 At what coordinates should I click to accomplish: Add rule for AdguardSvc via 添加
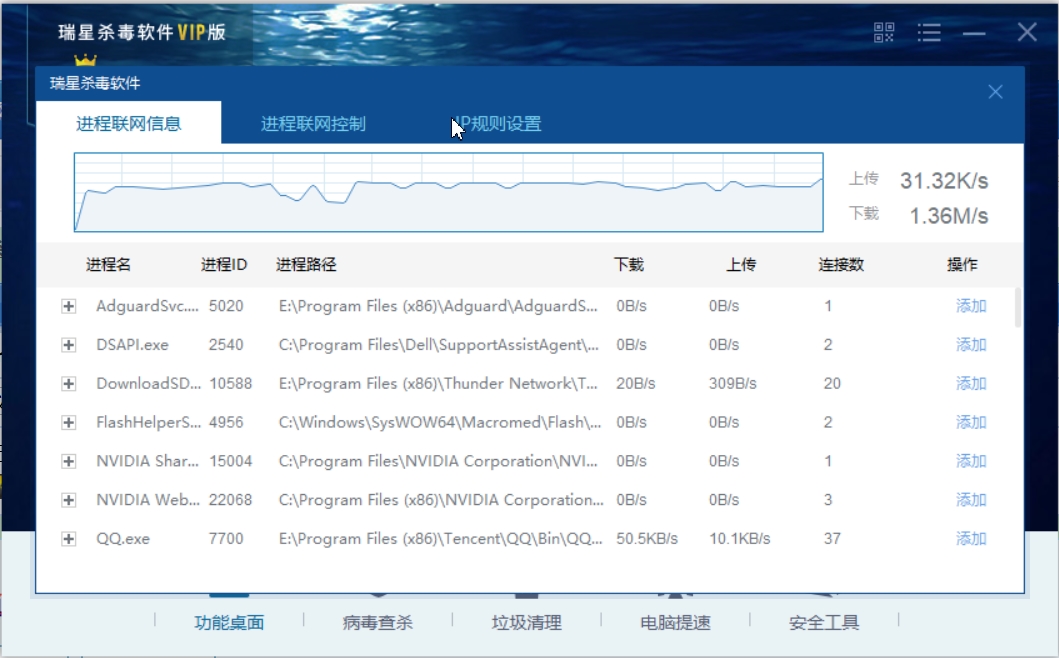tap(970, 307)
